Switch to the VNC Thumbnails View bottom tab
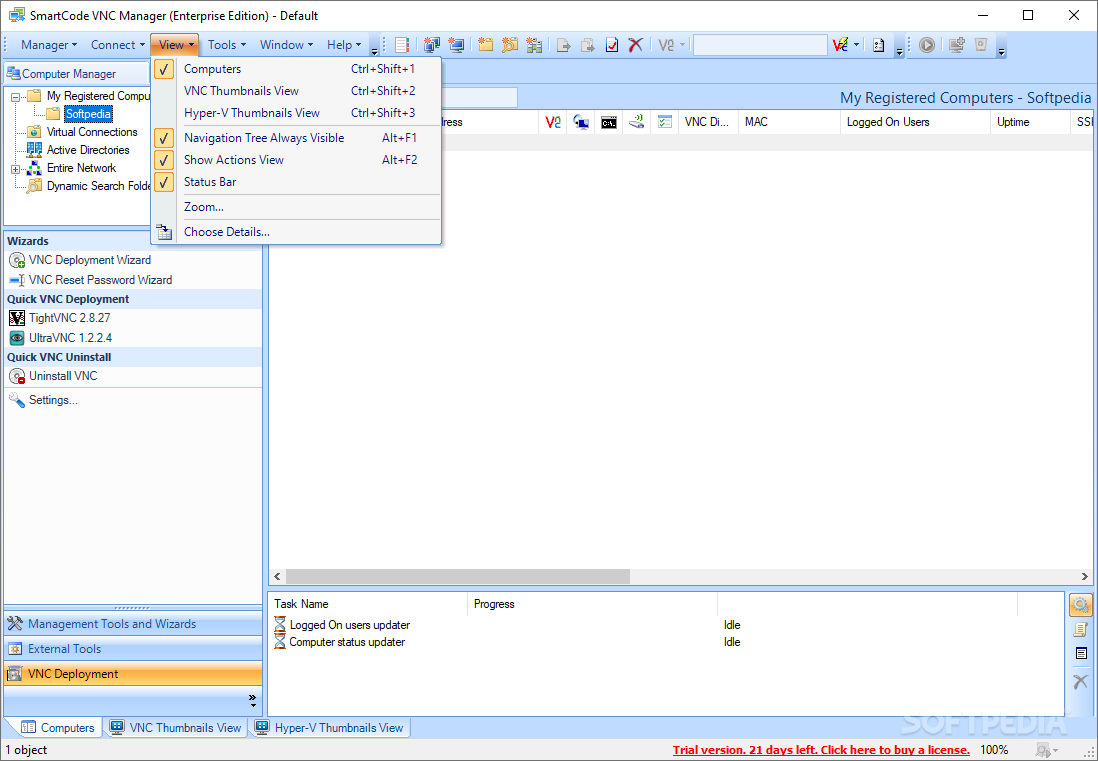Image resolution: width=1098 pixels, height=761 pixels. point(175,727)
